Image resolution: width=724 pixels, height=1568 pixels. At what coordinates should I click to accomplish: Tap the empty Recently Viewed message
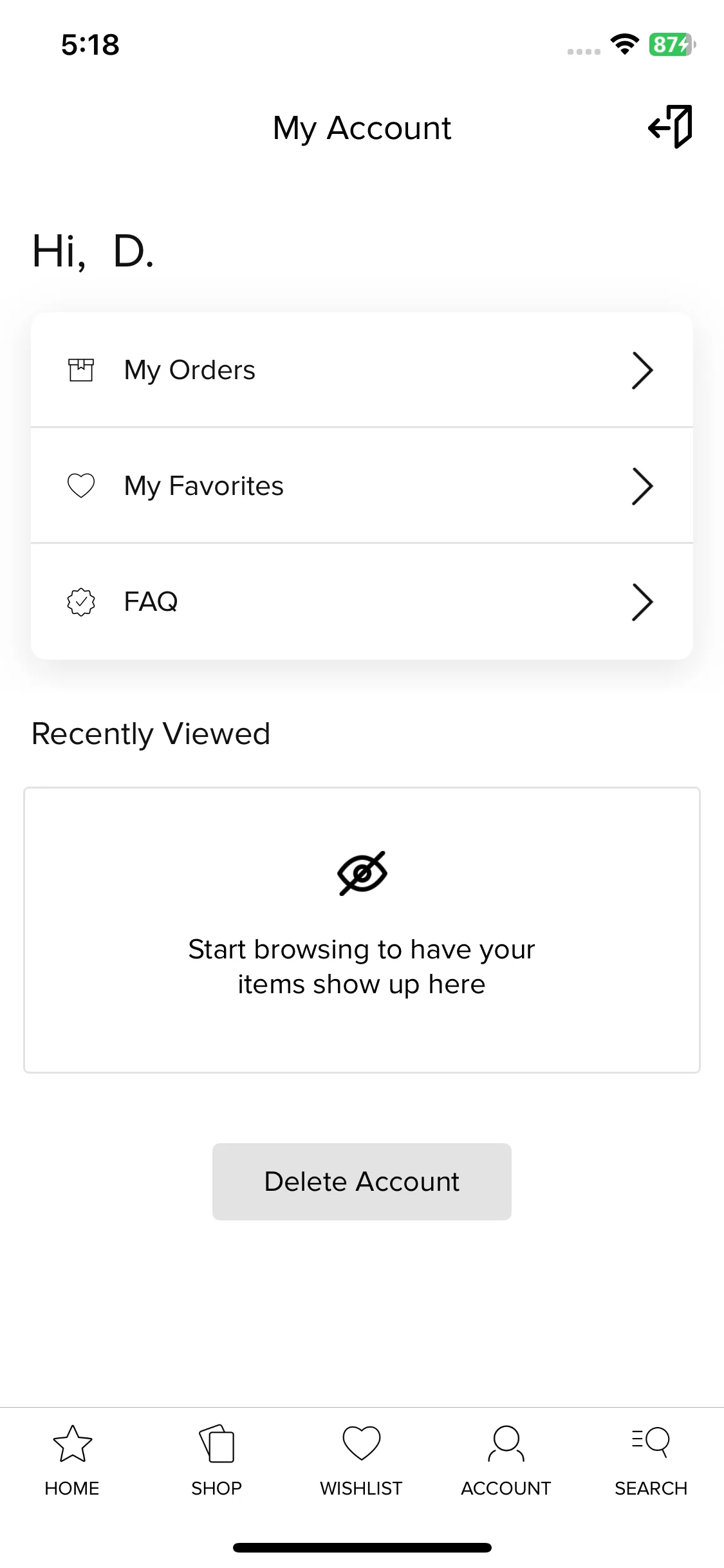tap(362, 967)
